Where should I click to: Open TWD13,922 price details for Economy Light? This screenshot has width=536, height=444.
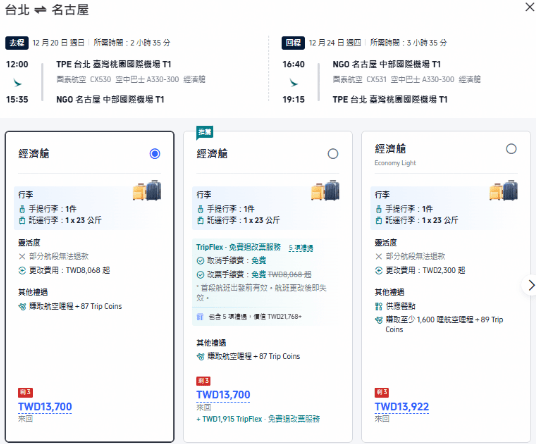pyautogui.click(x=402, y=407)
